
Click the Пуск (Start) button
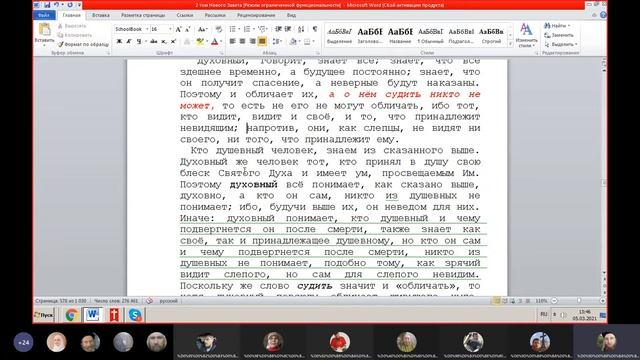pyautogui.click(x=44, y=315)
